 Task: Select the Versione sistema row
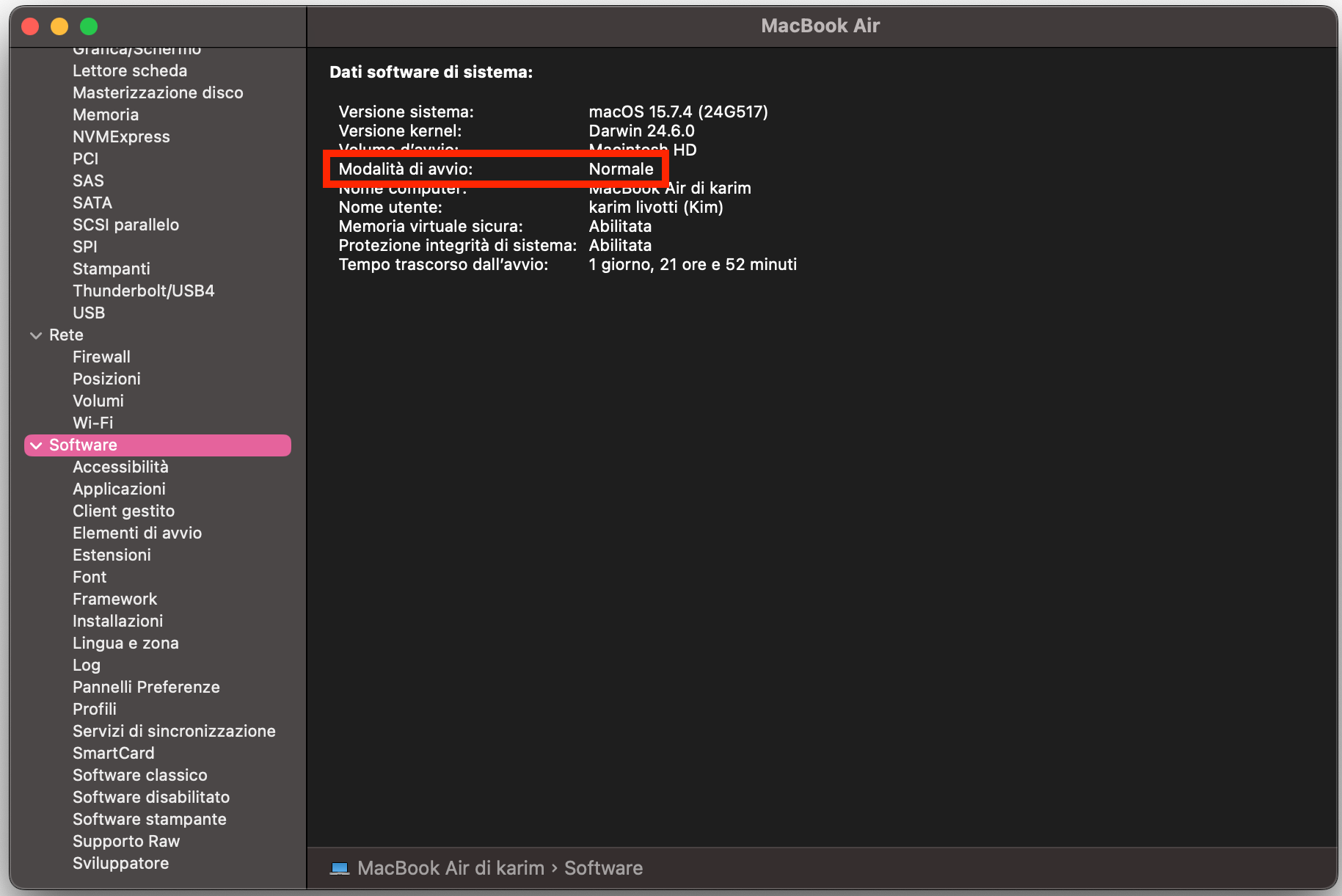(553, 112)
